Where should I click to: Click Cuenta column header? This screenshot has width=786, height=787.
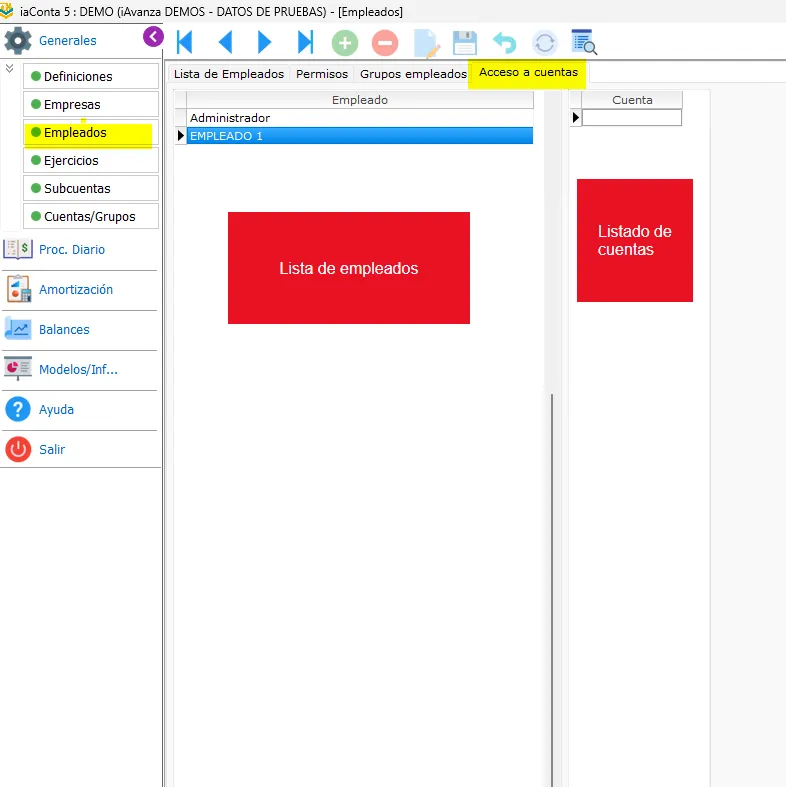[x=632, y=100]
